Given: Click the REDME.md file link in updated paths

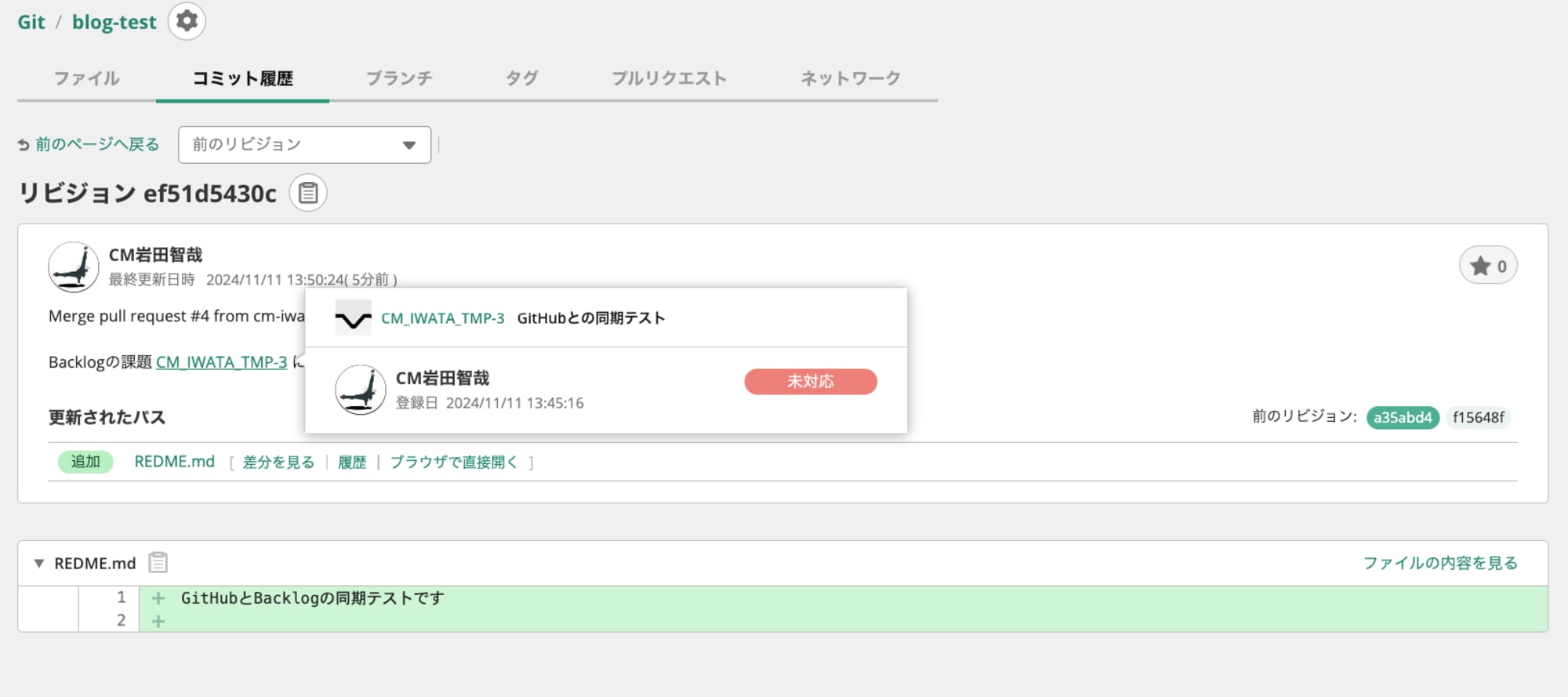Looking at the screenshot, I should pos(175,462).
